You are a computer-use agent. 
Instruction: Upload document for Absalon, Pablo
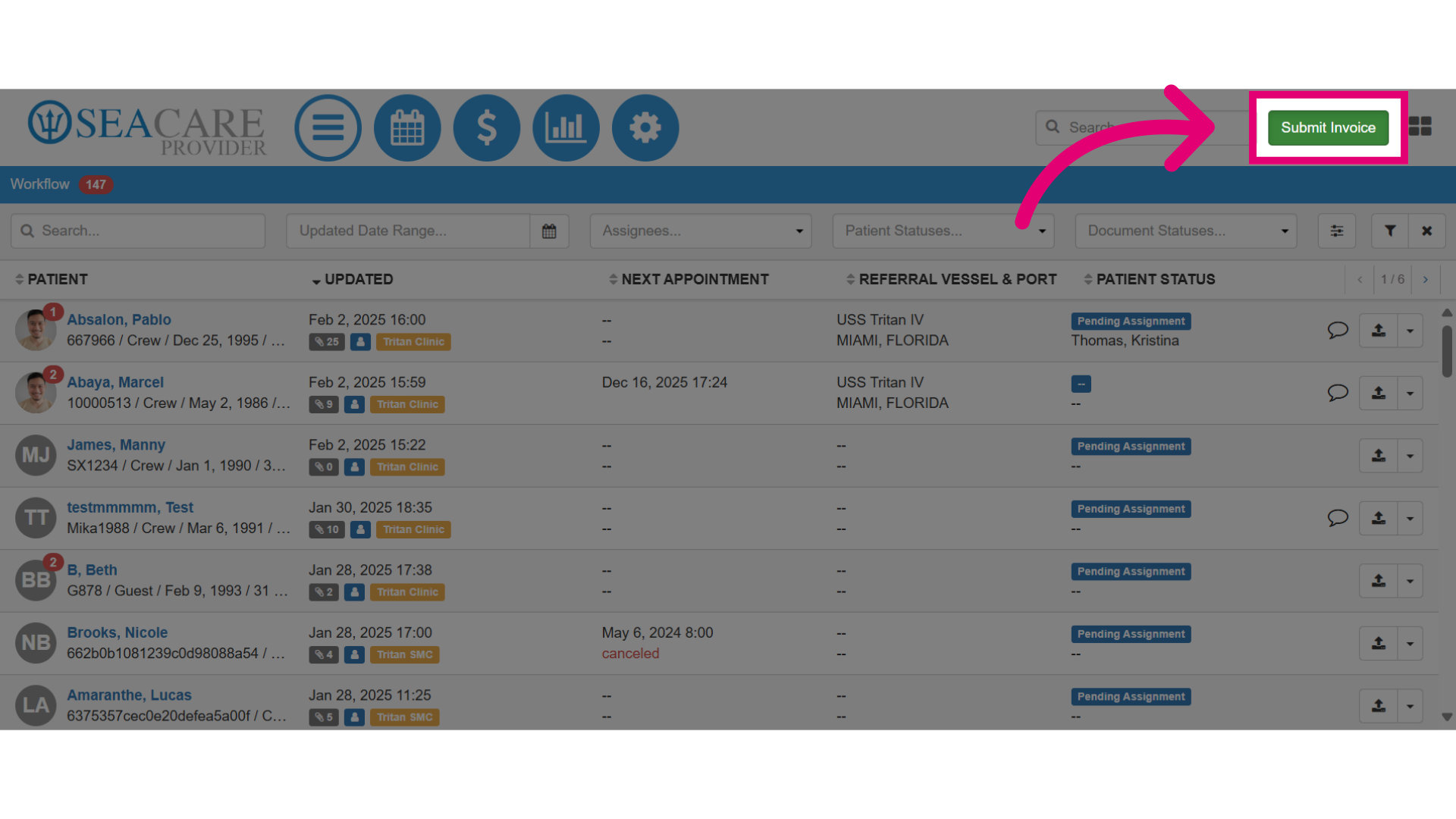coord(1379,331)
